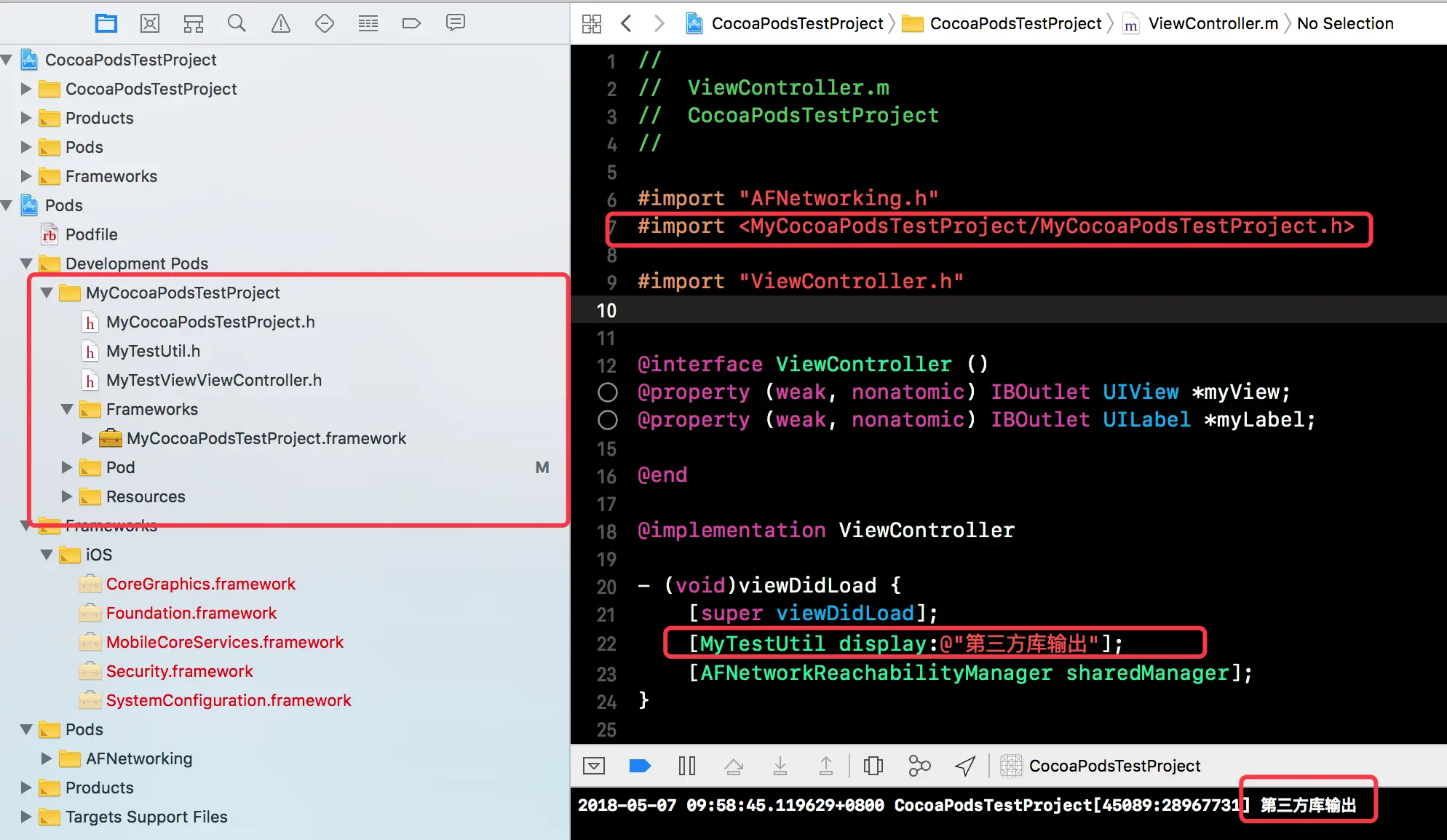
Task: Expand the AFNetworking folder
Action: [47, 758]
